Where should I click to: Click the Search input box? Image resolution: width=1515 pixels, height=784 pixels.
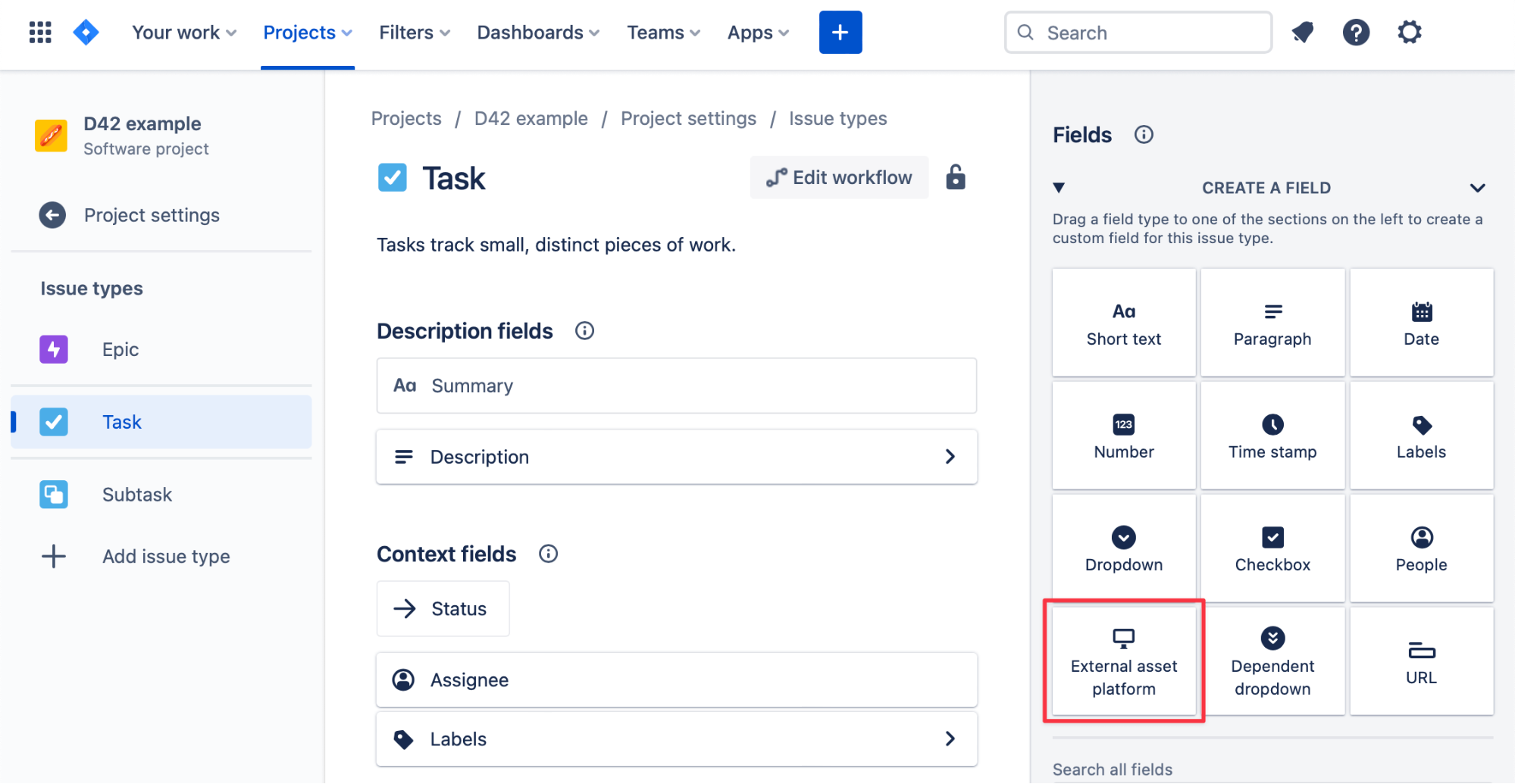1138,33
